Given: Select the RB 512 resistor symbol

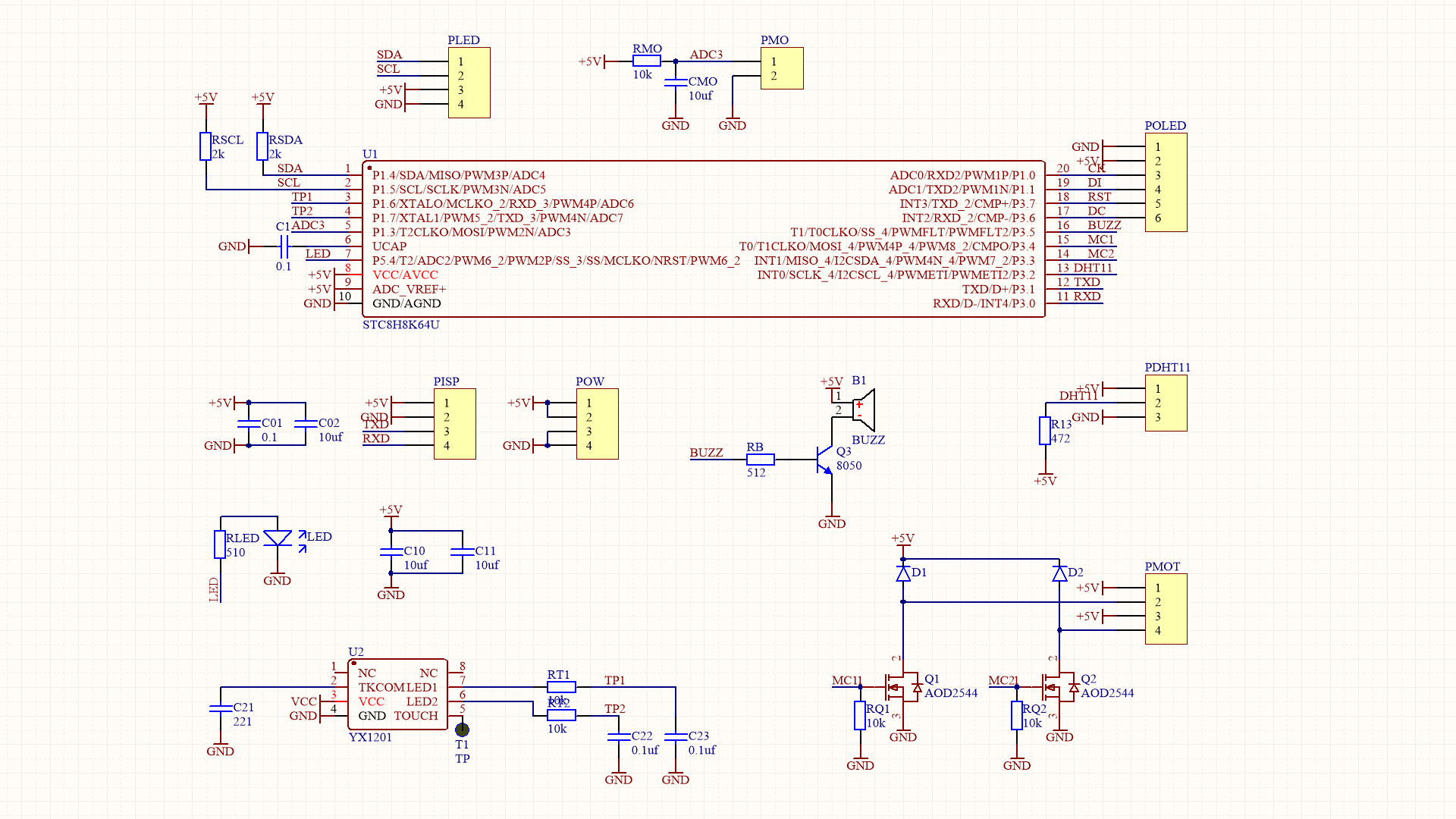Looking at the screenshot, I should (x=760, y=460).
